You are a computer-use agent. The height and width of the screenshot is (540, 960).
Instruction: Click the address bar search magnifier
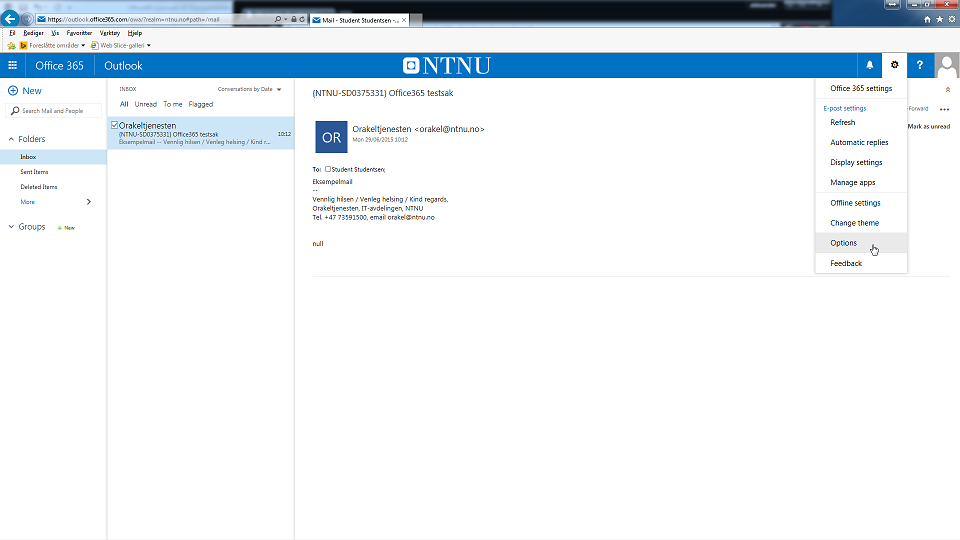(x=278, y=20)
